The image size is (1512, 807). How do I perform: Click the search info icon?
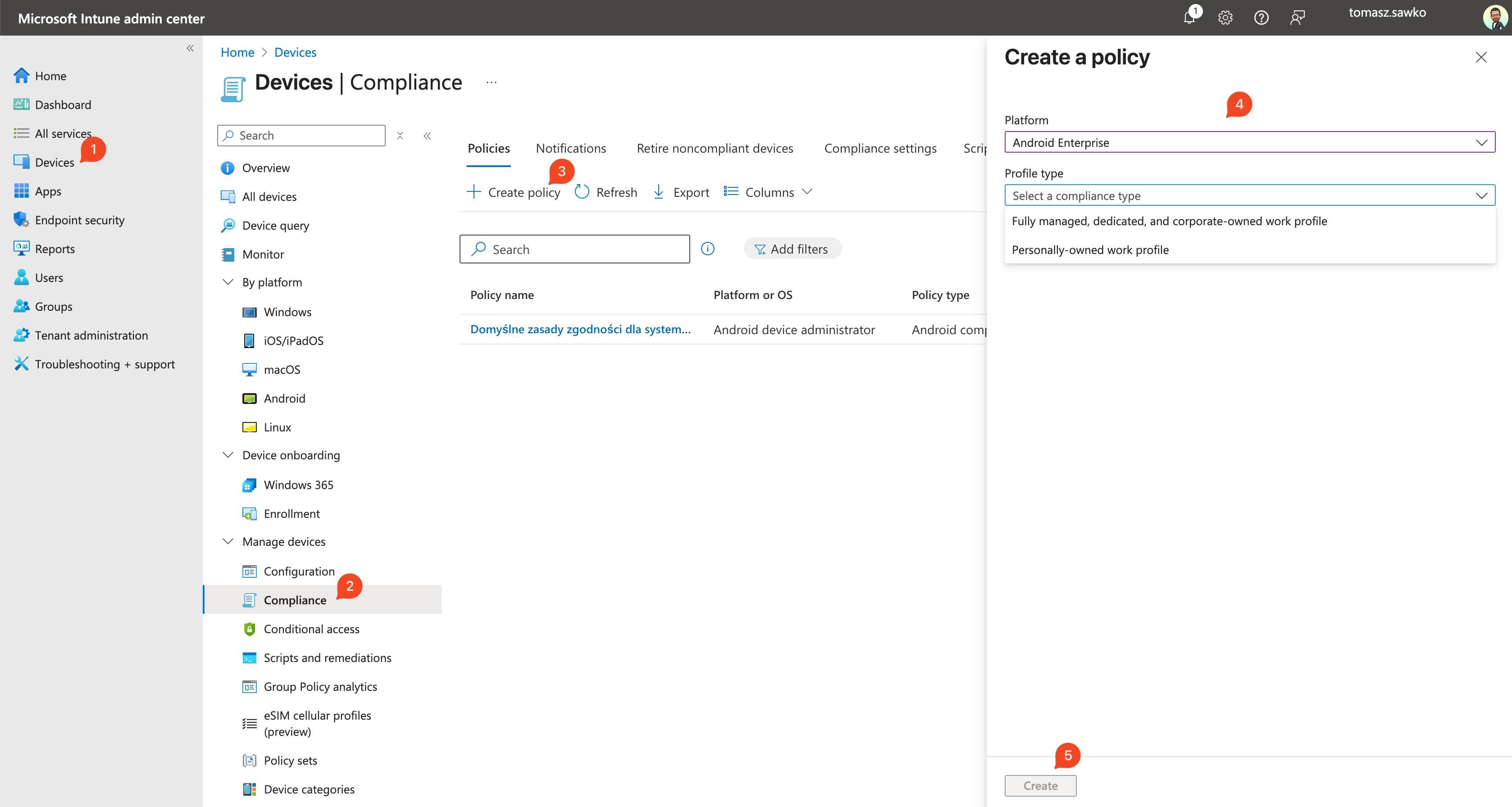tap(708, 249)
